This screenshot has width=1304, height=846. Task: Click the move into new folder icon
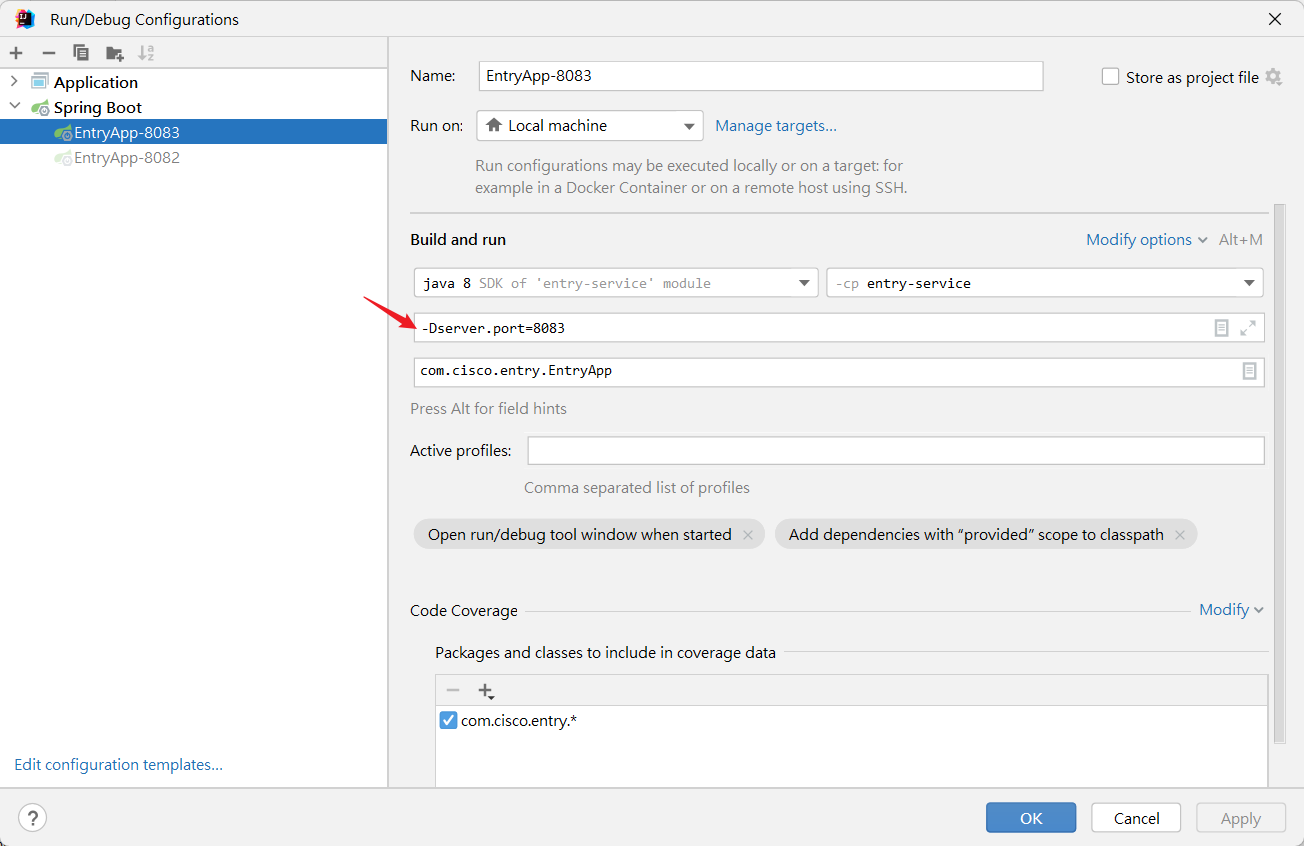coord(115,53)
